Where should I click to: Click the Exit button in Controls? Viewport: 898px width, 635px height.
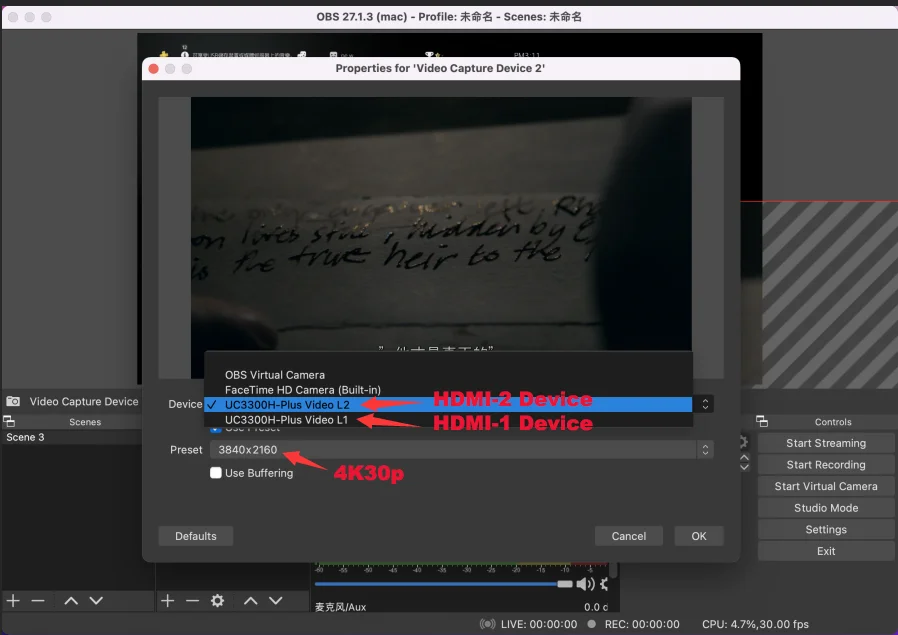826,551
